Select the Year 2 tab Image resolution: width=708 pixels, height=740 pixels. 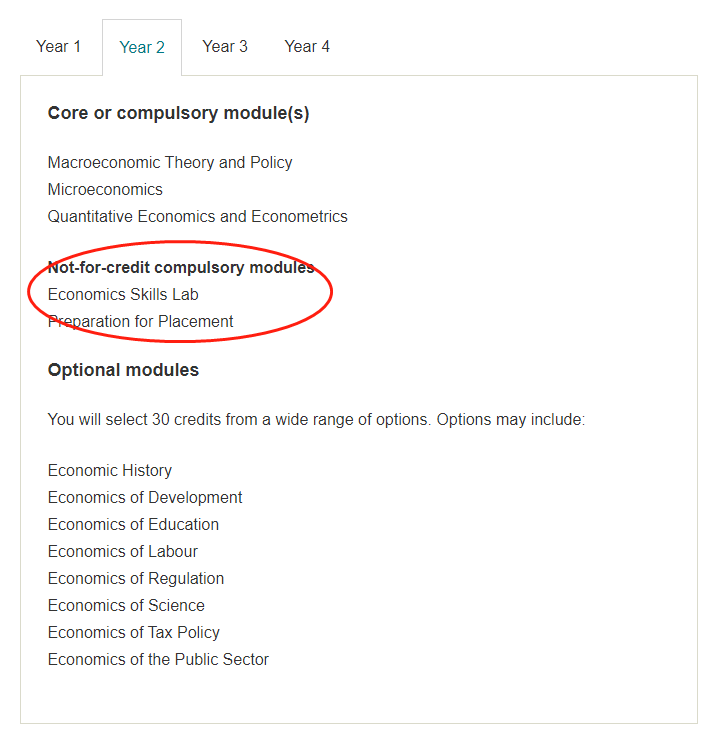pyautogui.click(x=142, y=47)
